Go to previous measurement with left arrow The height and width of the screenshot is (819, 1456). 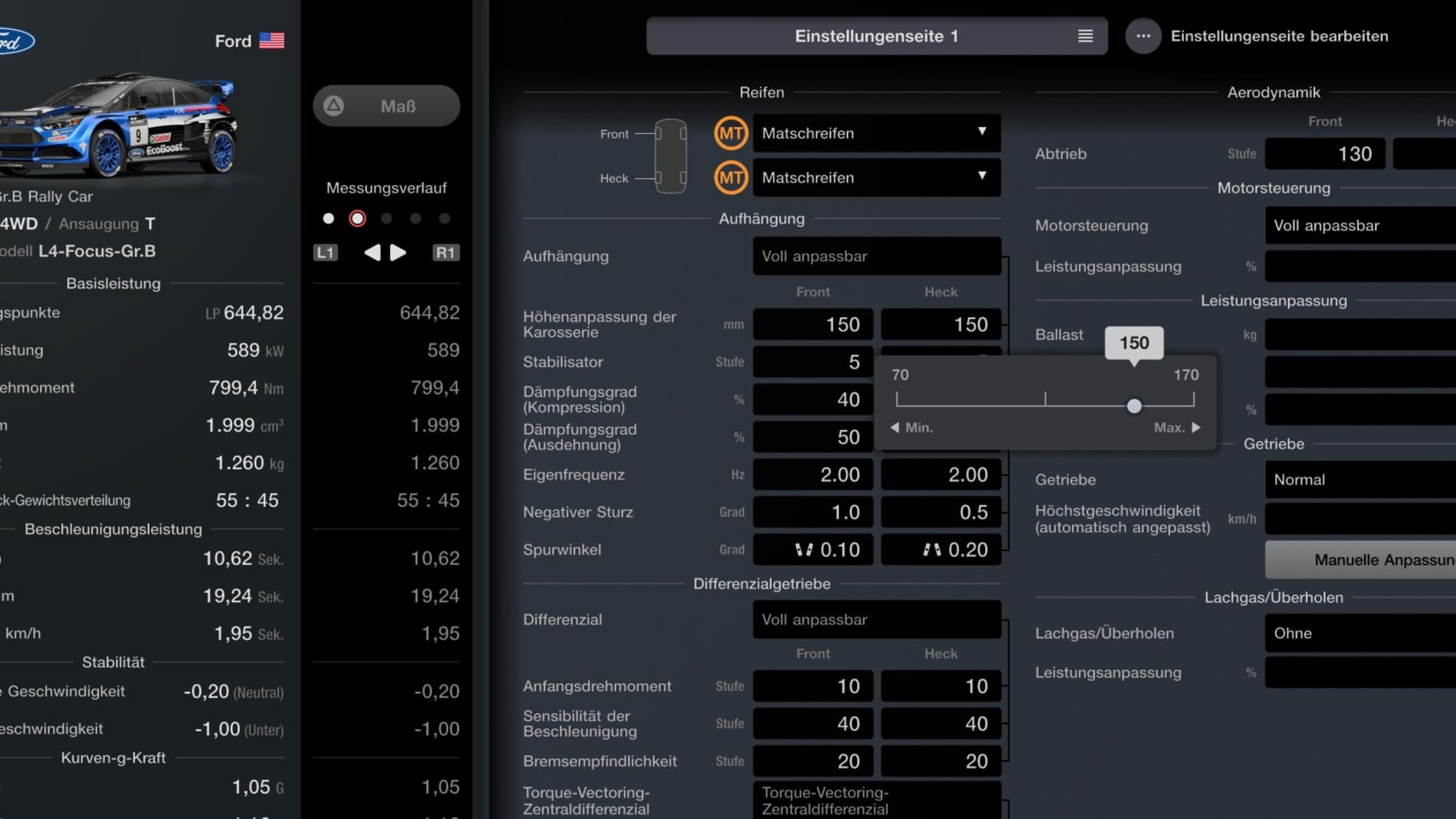tap(372, 253)
